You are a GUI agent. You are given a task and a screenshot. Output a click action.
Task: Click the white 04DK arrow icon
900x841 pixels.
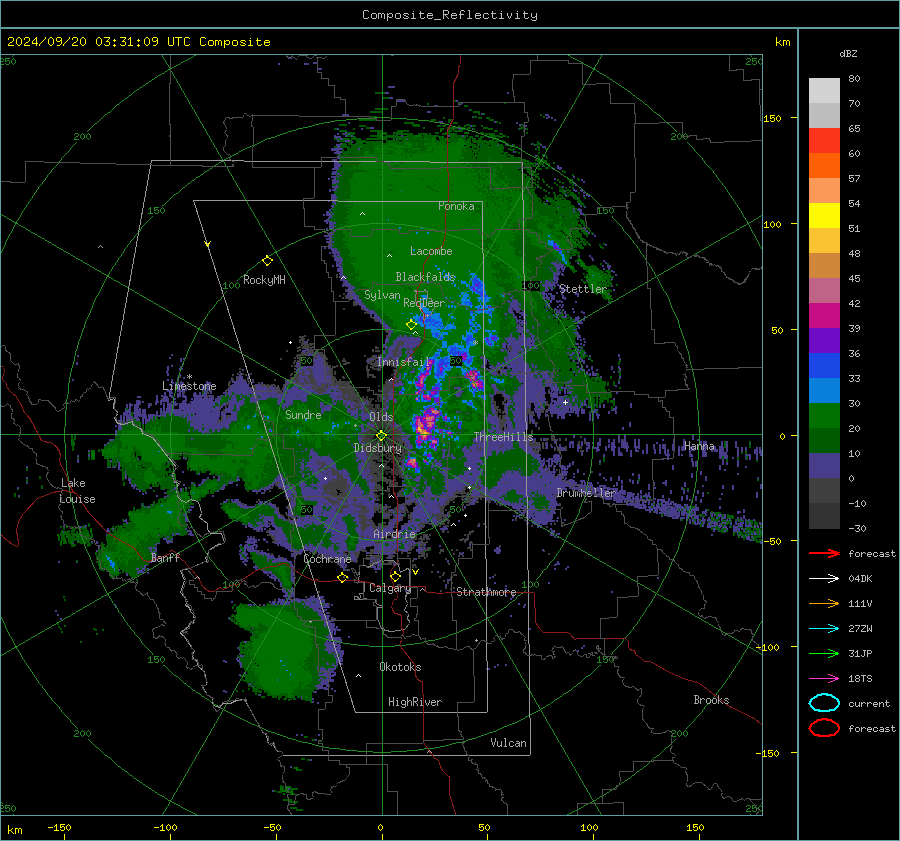point(824,579)
